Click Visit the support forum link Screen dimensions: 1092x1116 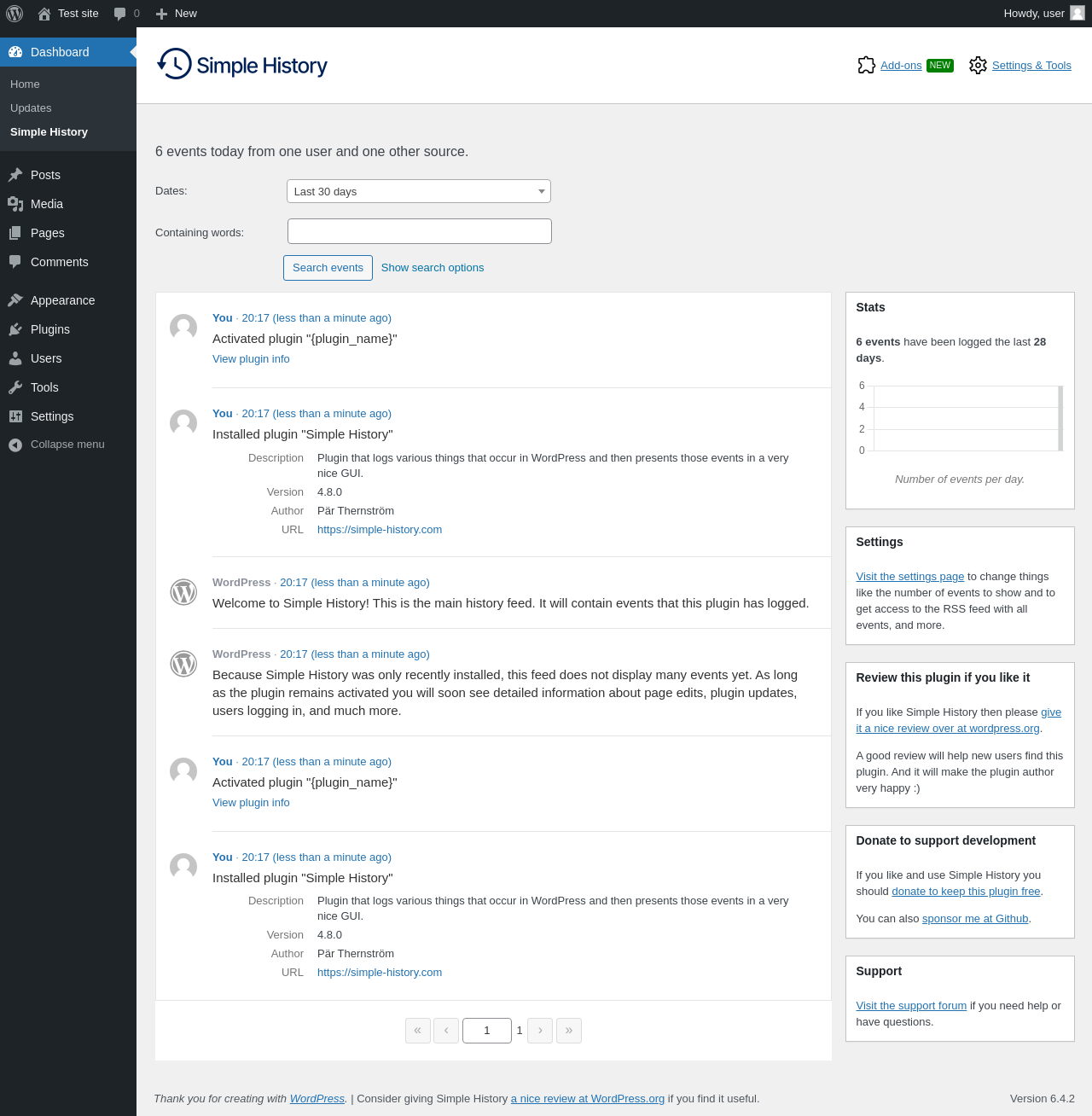(x=911, y=1006)
